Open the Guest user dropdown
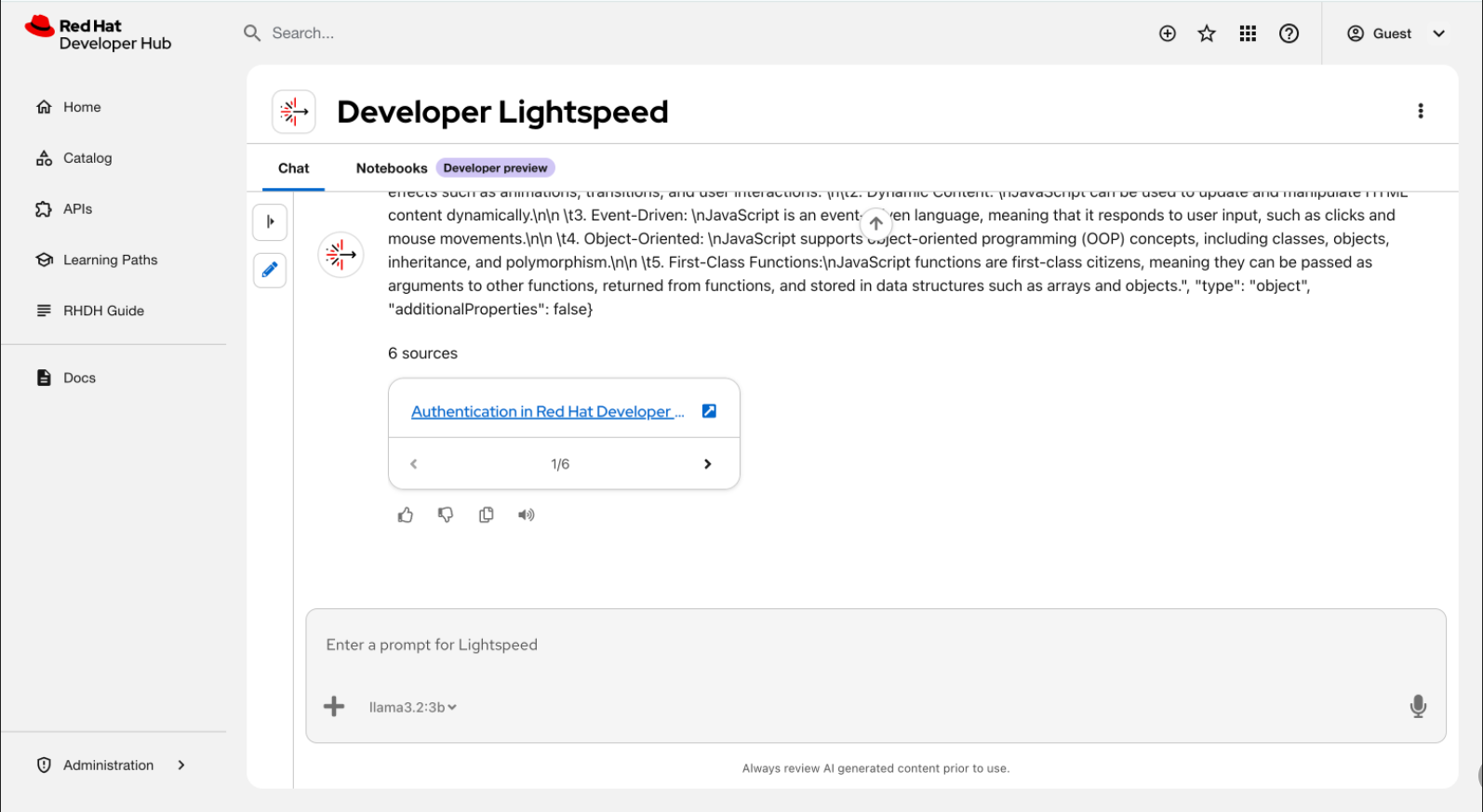Viewport: 1483px width, 812px height. (1396, 33)
